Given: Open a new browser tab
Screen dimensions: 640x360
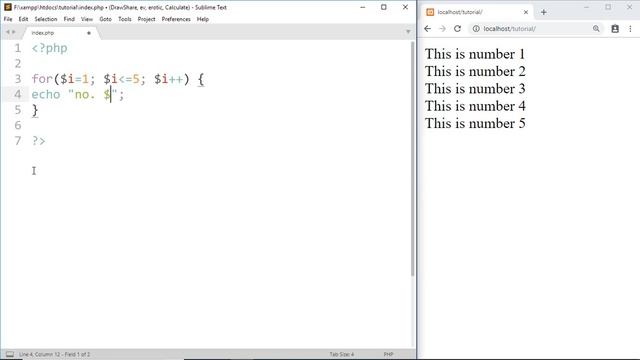Looking at the screenshot, I should pos(543,12).
